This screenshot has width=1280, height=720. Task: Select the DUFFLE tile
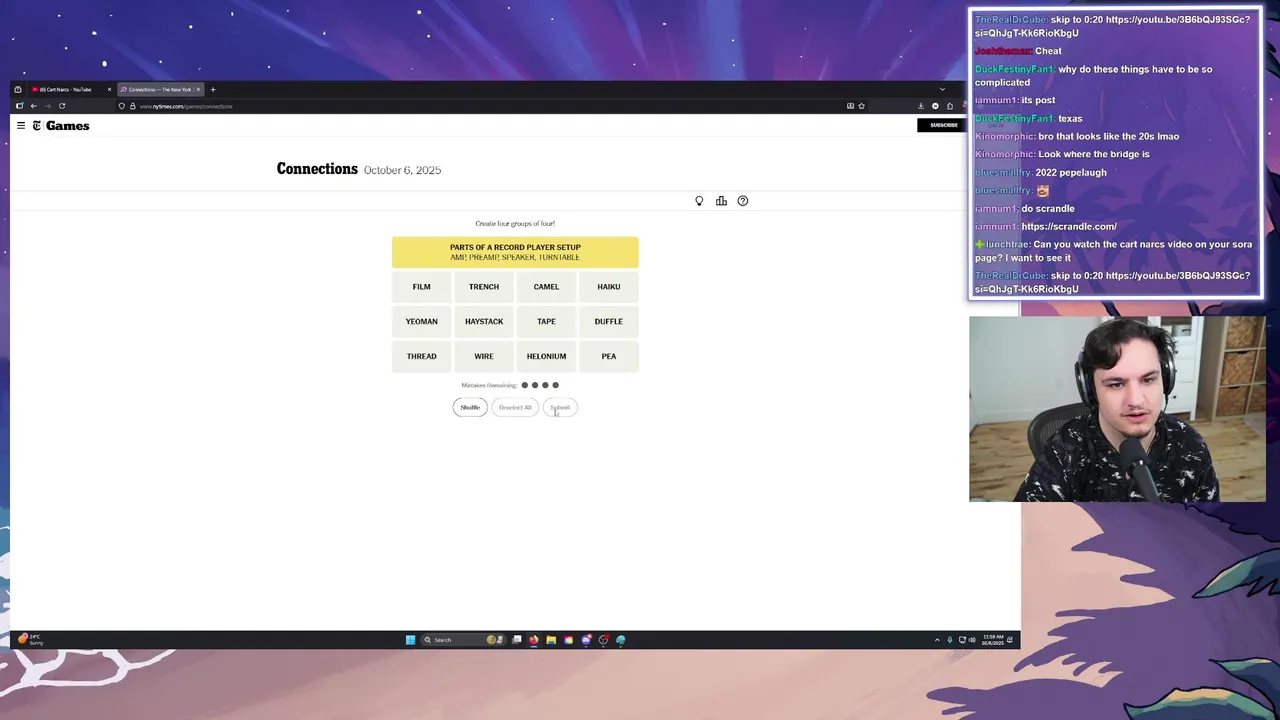(609, 321)
